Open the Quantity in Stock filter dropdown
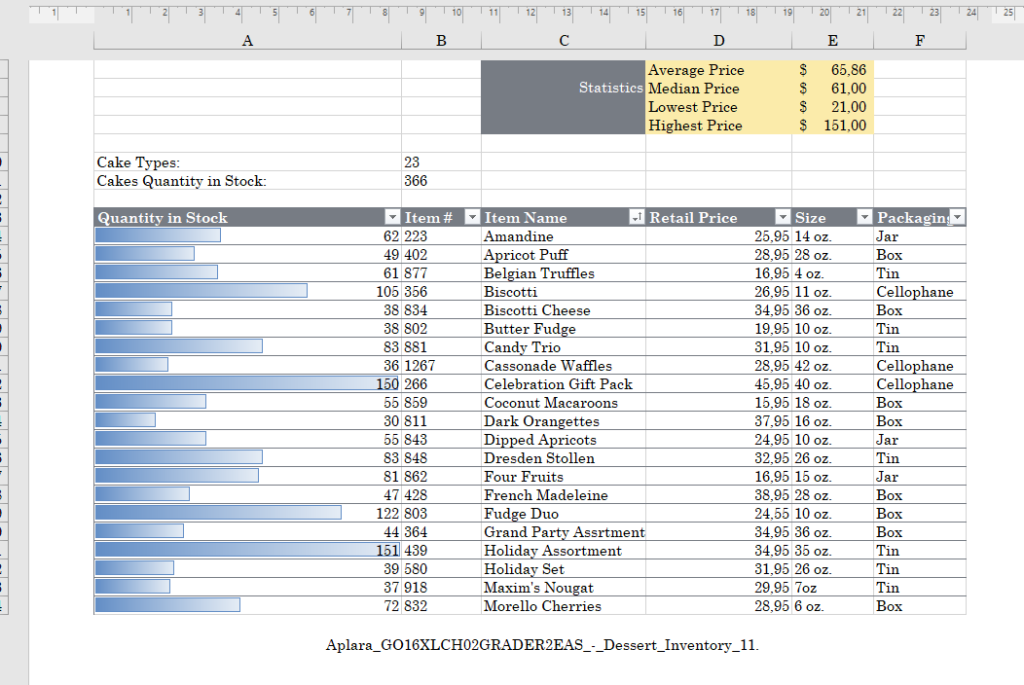 pos(392,218)
